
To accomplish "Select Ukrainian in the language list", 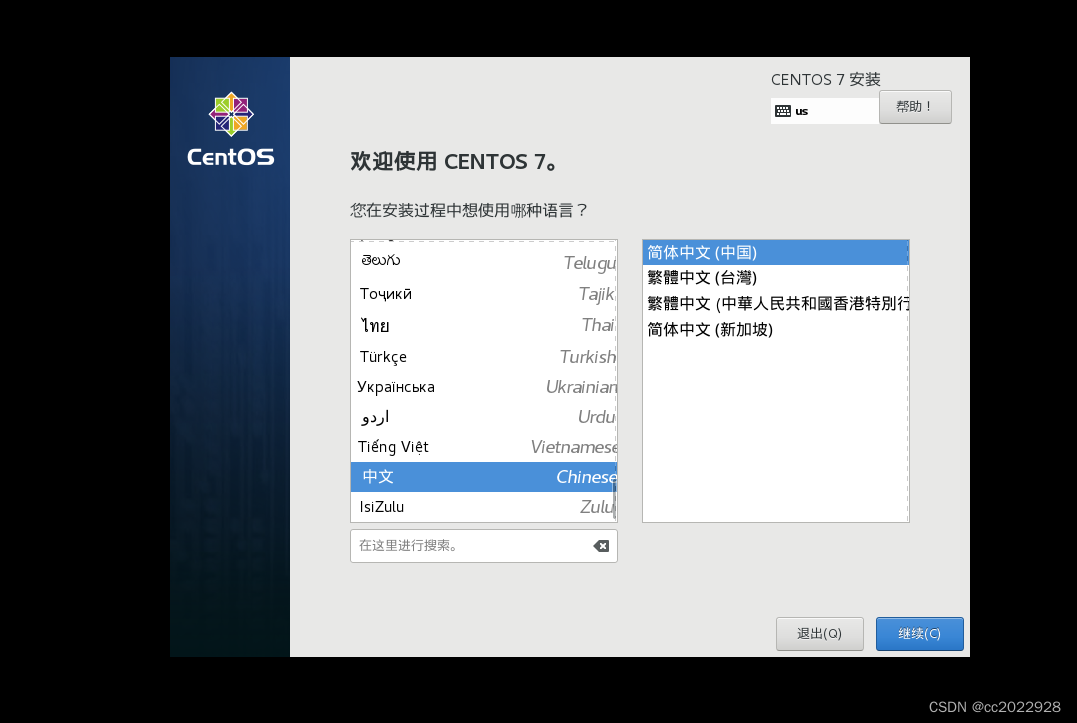I will (x=484, y=387).
